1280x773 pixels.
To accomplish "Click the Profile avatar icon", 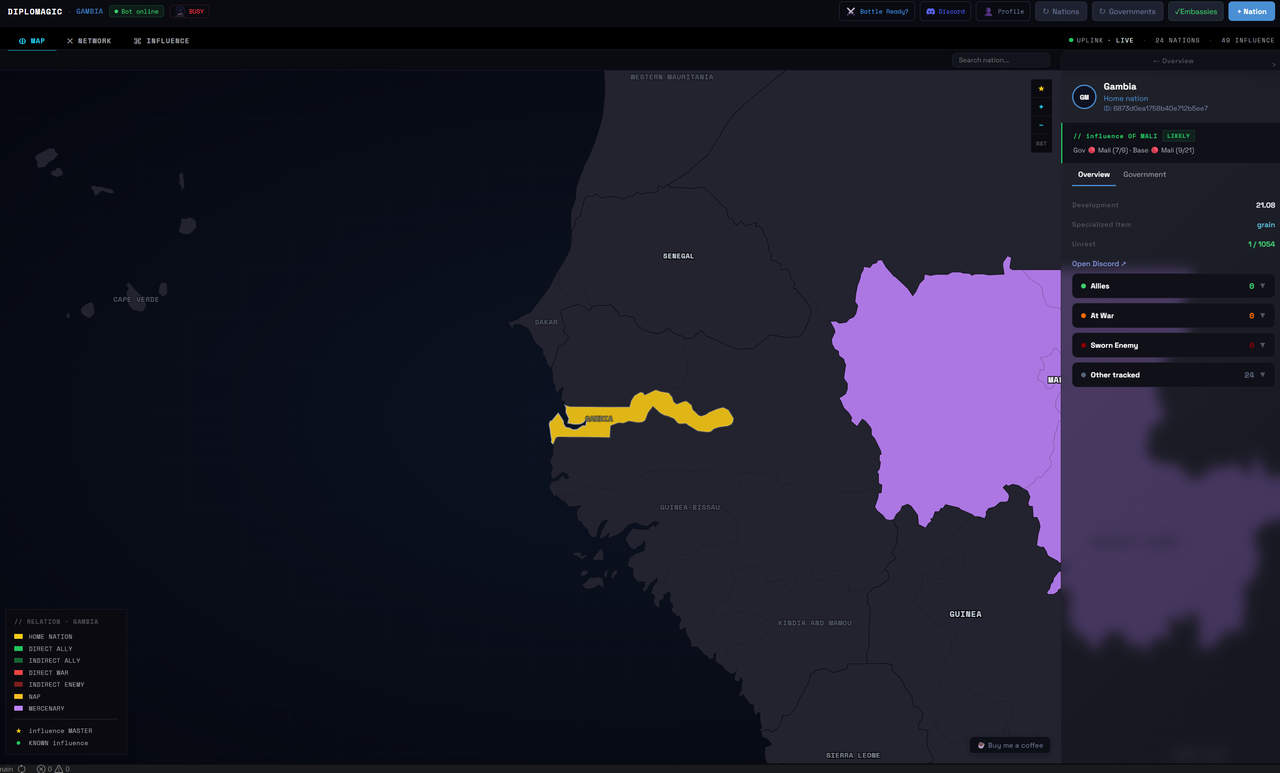I will pyautogui.click(x=988, y=12).
